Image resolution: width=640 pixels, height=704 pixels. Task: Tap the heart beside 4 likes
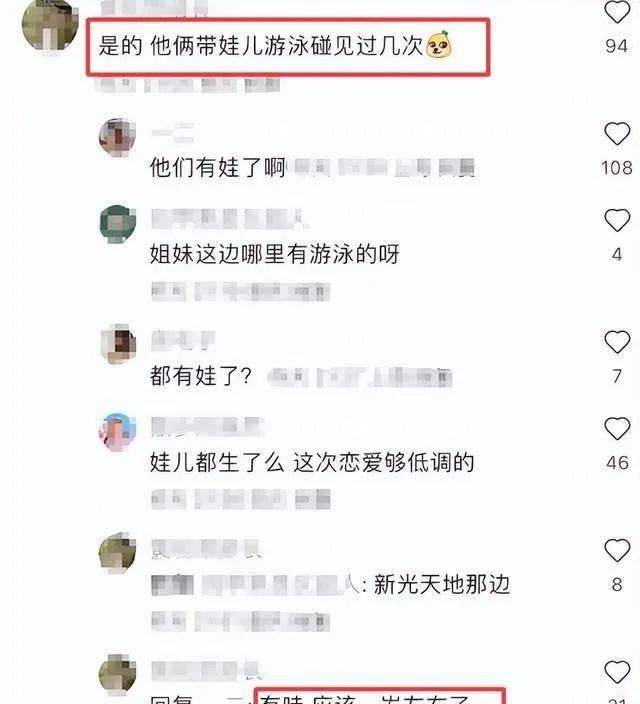(617, 220)
